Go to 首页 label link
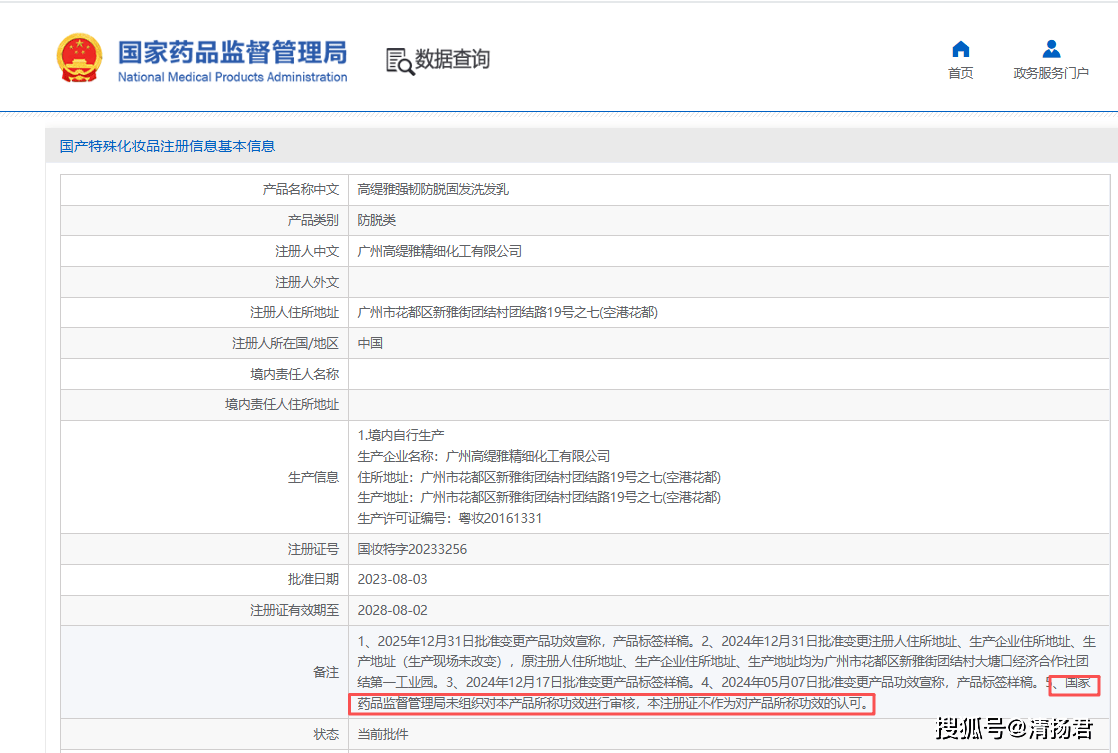This screenshot has width=1118, height=753. (960, 73)
